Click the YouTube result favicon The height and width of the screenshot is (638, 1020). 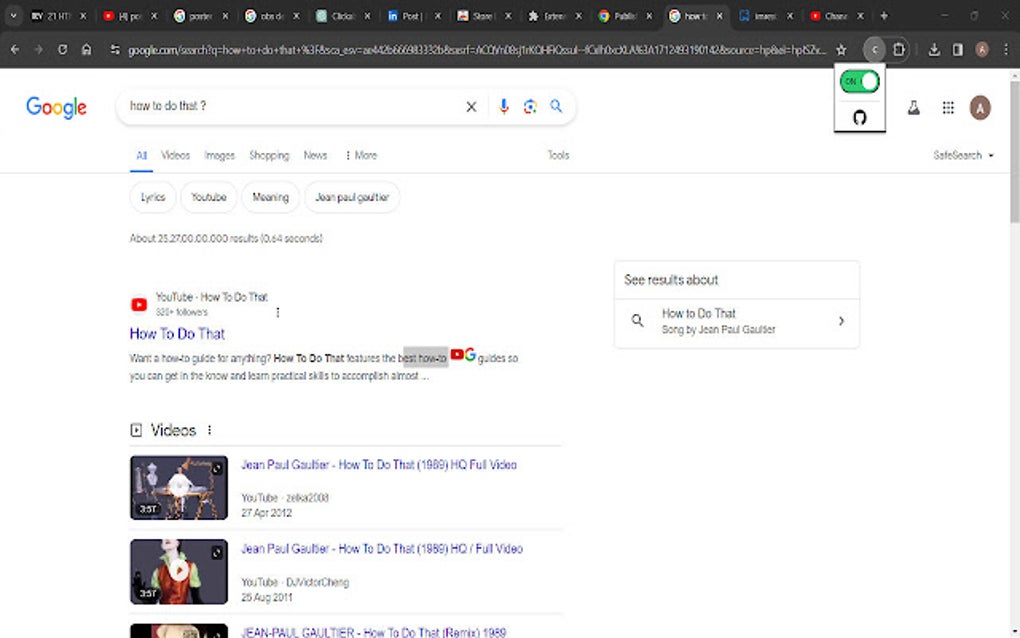pyautogui.click(x=139, y=304)
